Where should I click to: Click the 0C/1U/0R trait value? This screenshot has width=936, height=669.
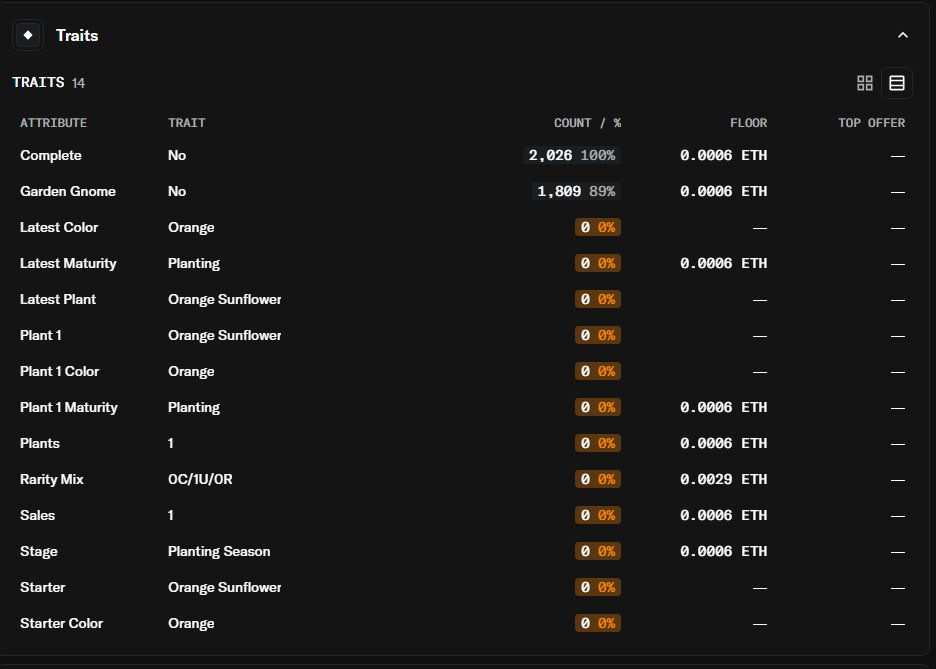click(x=200, y=479)
